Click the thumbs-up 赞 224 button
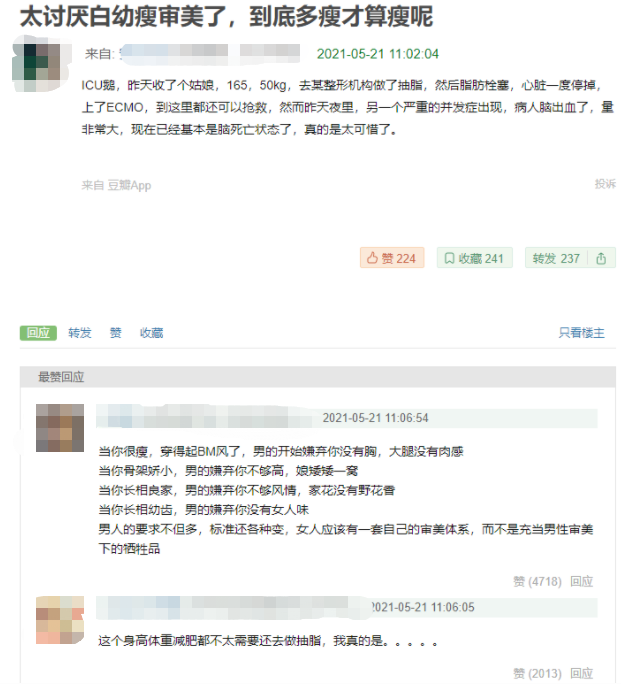 (392, 258)
